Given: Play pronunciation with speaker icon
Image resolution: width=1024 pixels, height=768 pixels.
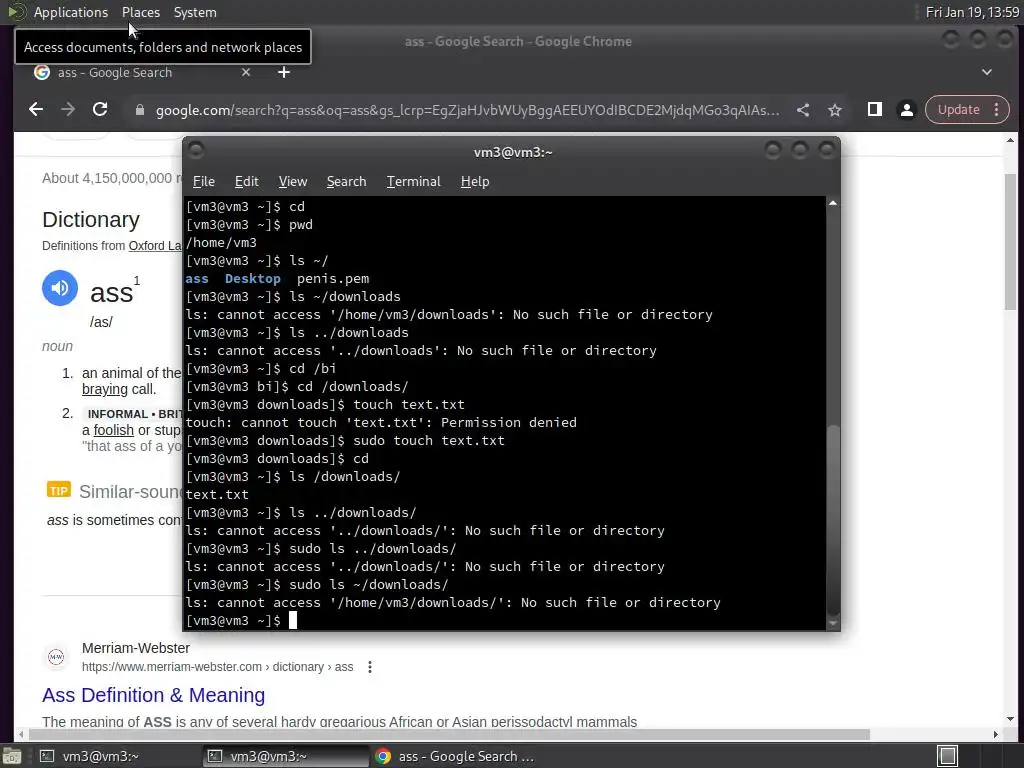Looking at the screenshot, I should pos(60,288).
